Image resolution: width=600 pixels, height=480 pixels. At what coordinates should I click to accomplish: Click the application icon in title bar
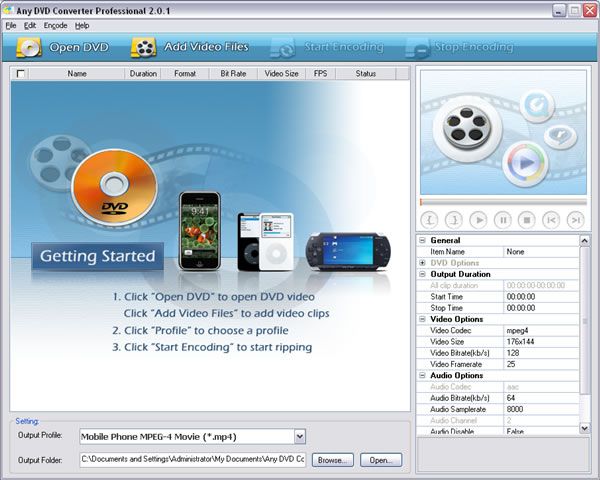pyautogui.click(x=8, y=10)
